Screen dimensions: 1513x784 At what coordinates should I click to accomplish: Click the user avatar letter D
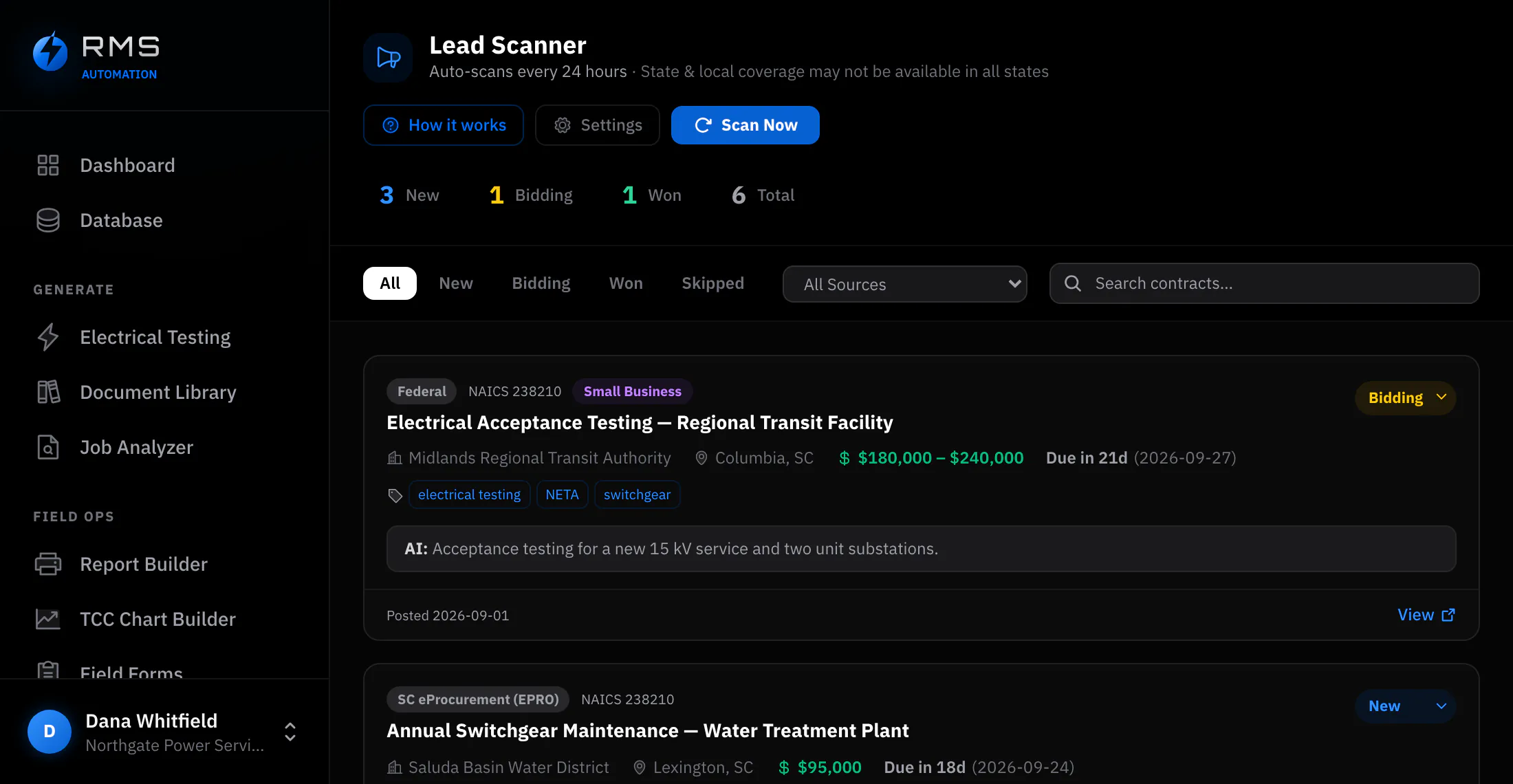(x=50, y=732)
